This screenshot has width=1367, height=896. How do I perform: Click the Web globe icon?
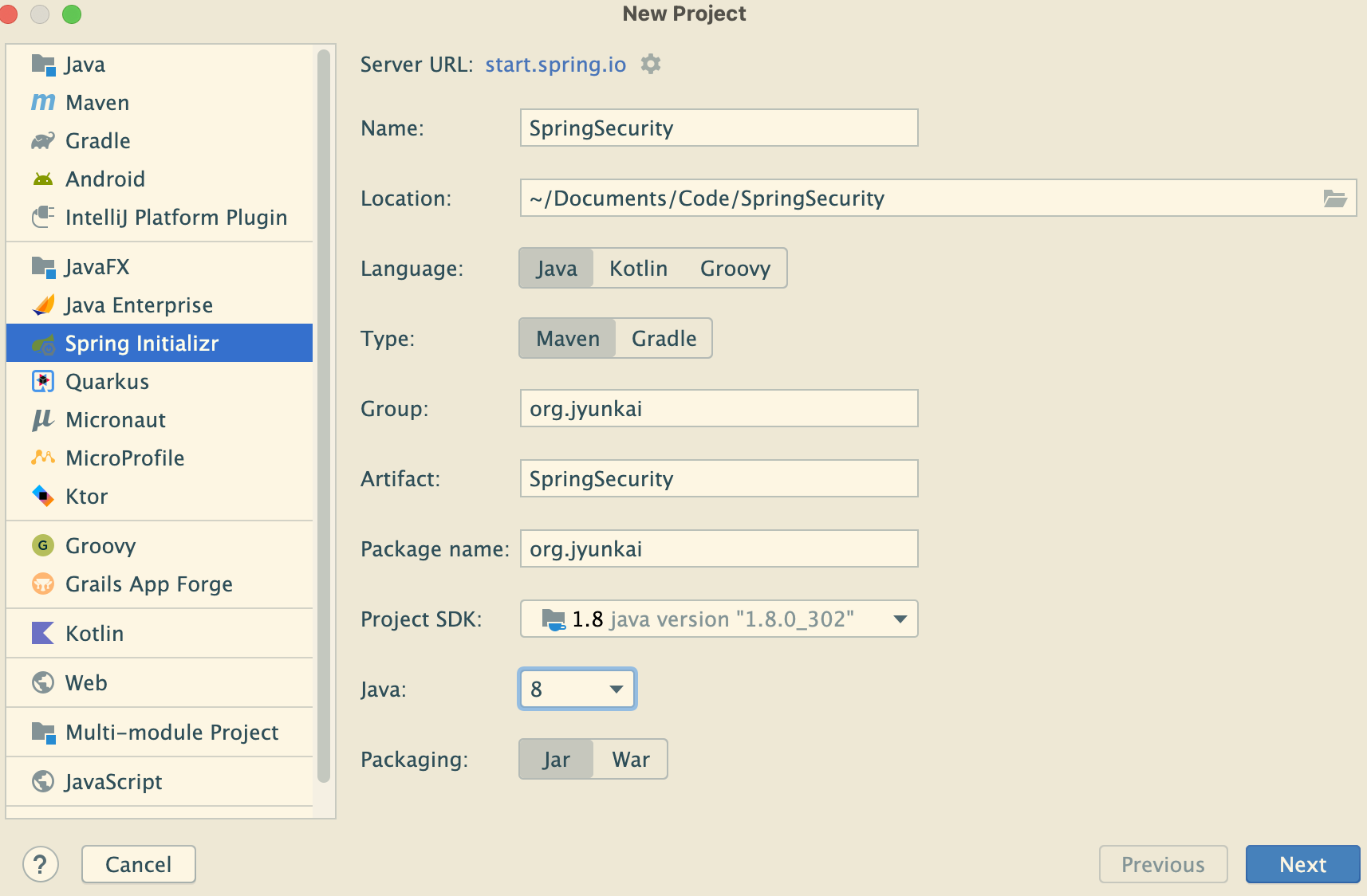pos(43,683)
